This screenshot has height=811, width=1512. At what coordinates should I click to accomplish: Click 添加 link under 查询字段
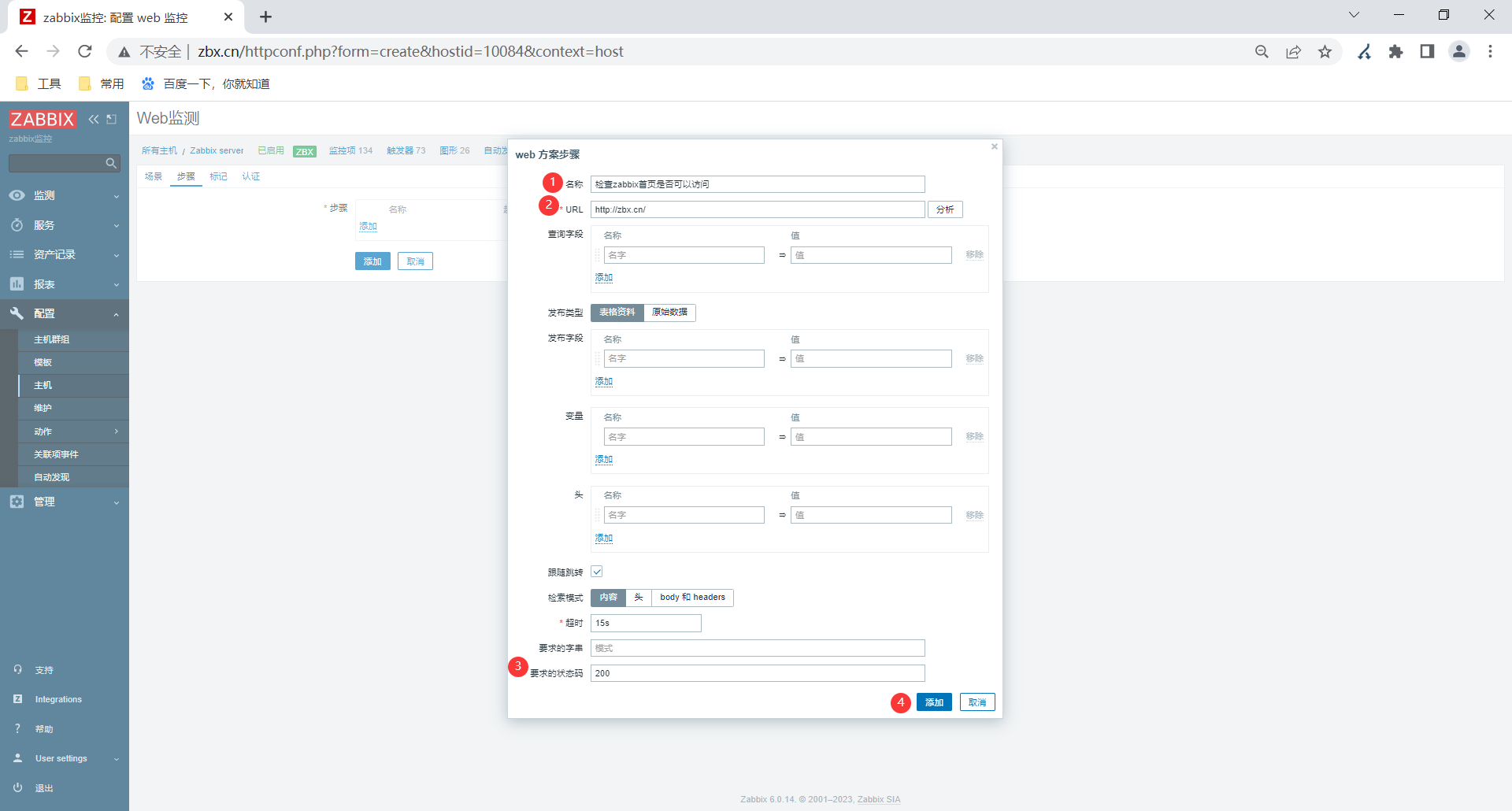(604, 278)
